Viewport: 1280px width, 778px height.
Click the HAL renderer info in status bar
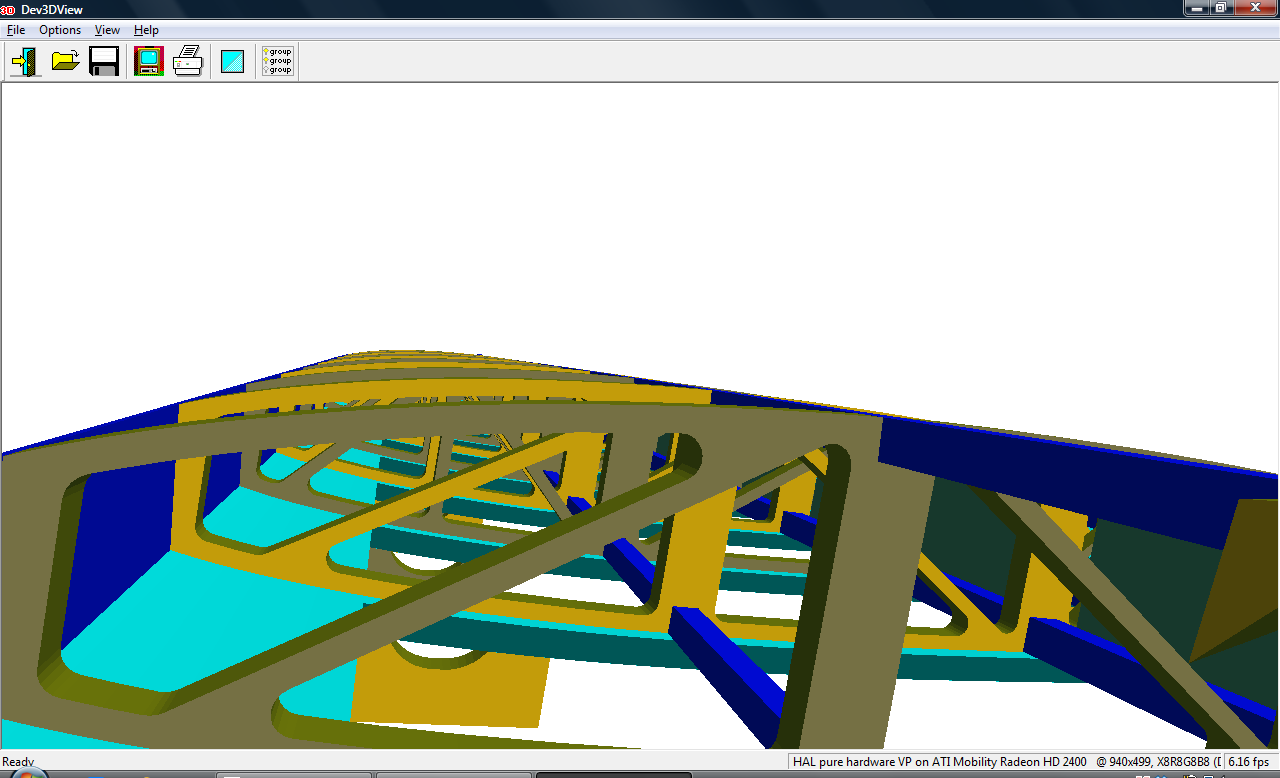coord(938,762)
